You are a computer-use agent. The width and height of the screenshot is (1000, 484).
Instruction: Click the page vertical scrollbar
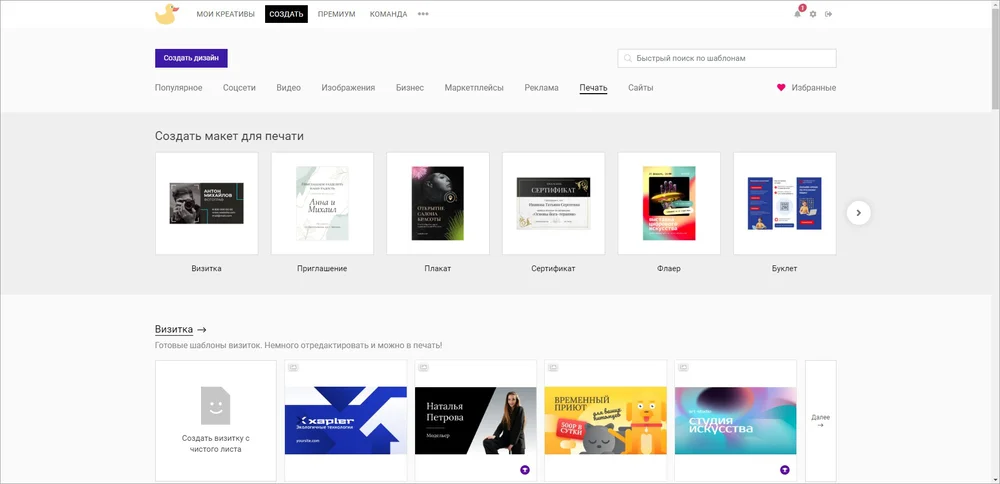tap(996, 57)
